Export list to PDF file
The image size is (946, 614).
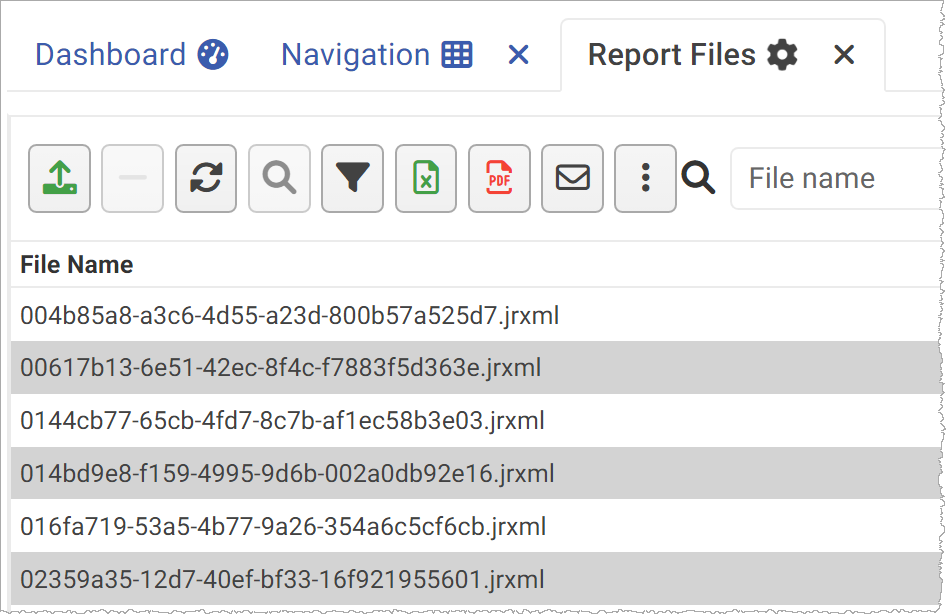(500, 178)
